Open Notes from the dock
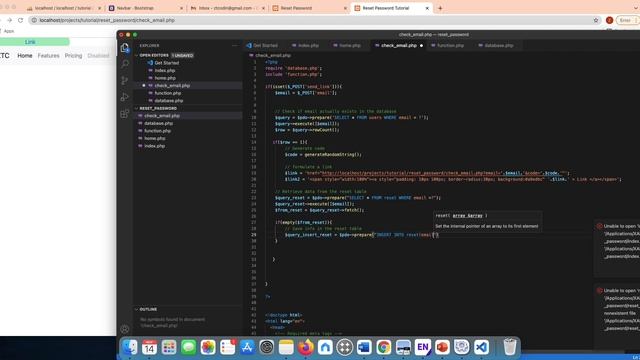Image resolution: width=640 pixels, height=360 pixels. coord(286,347)
